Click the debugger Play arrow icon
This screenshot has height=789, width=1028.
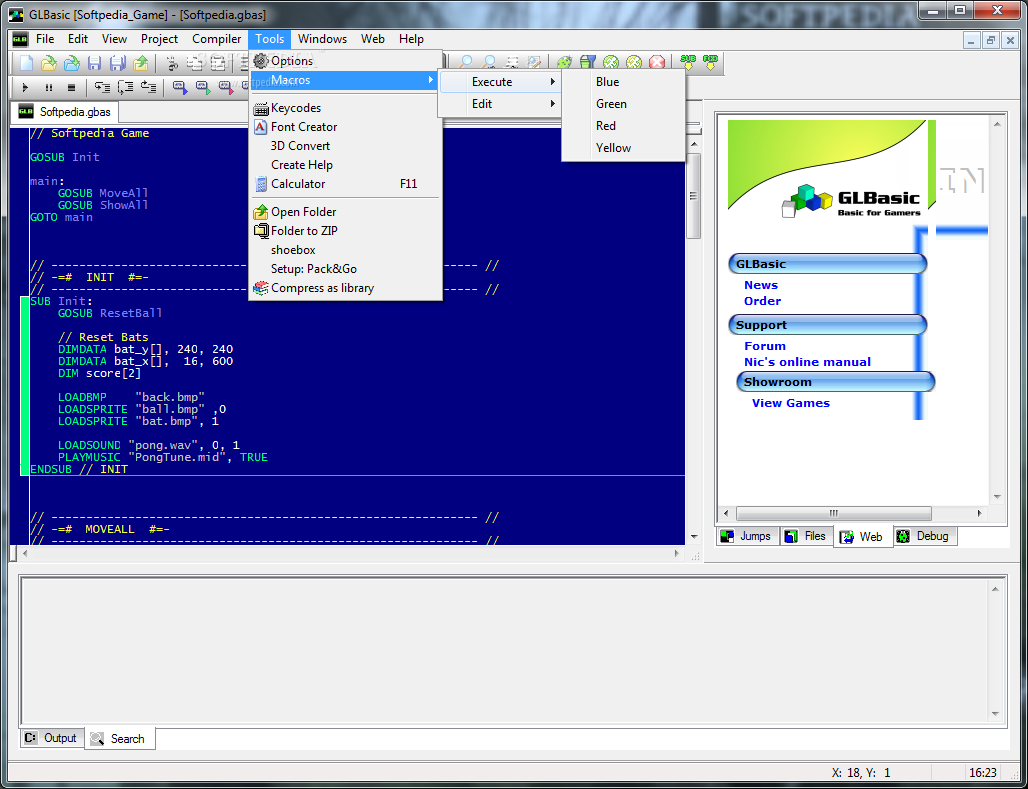coord(26,87)
